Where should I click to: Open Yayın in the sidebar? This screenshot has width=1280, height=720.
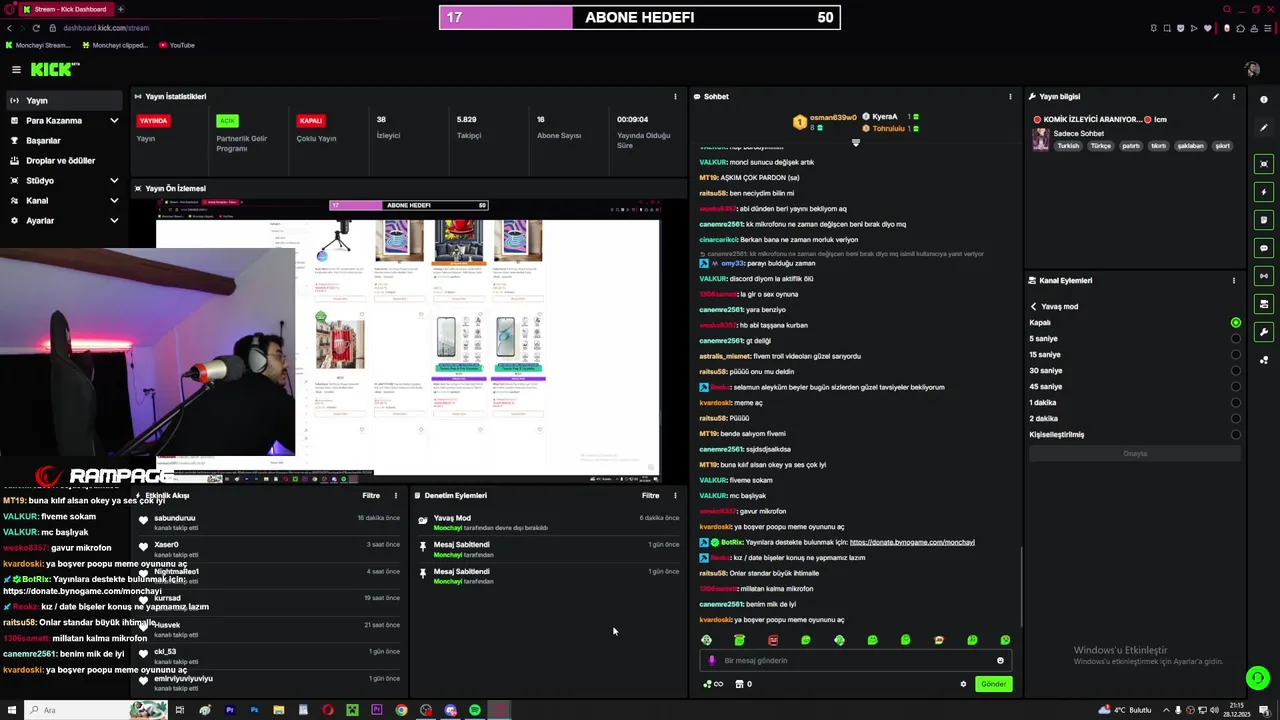click(x=64, y=101)
